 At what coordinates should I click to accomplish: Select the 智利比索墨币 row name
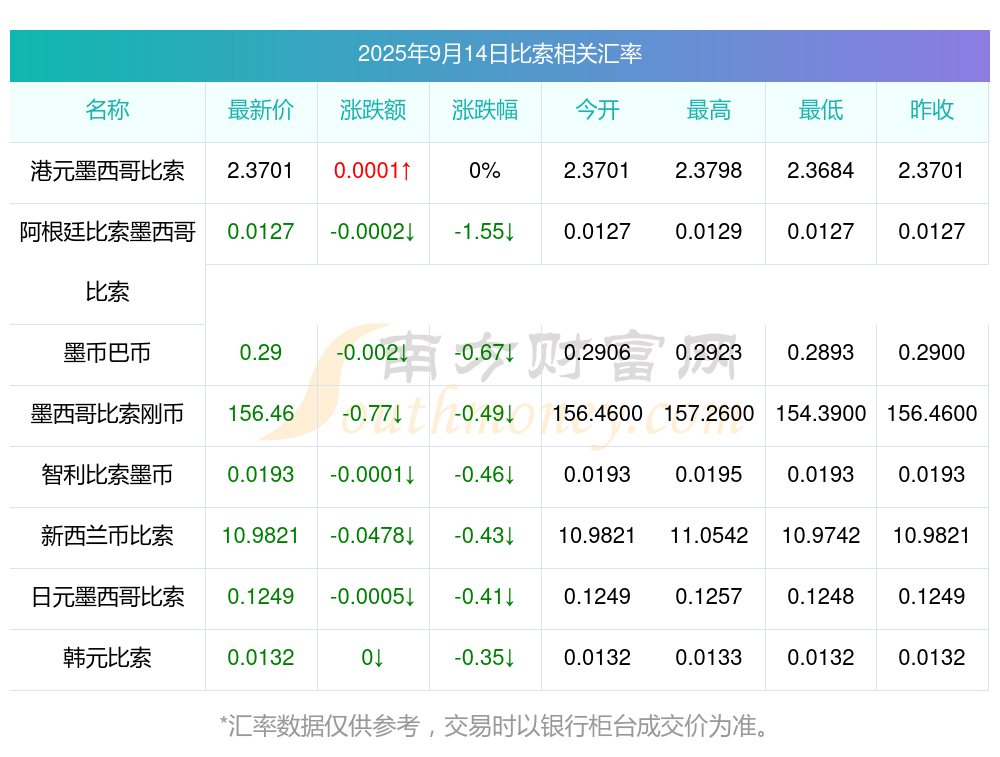(x=107, y=475)
